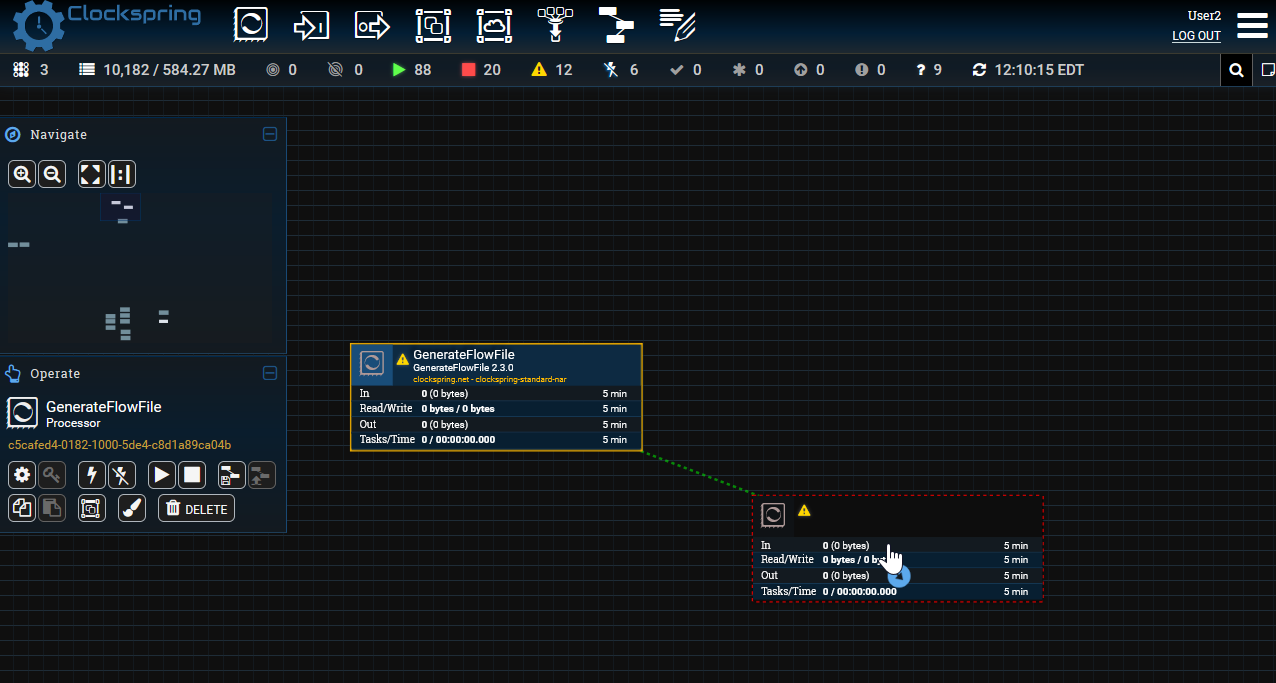The height and width of the screenshot is (683, 1276).
Task: Stop the processor with the stop button
Action: click(x=192, y=475)
